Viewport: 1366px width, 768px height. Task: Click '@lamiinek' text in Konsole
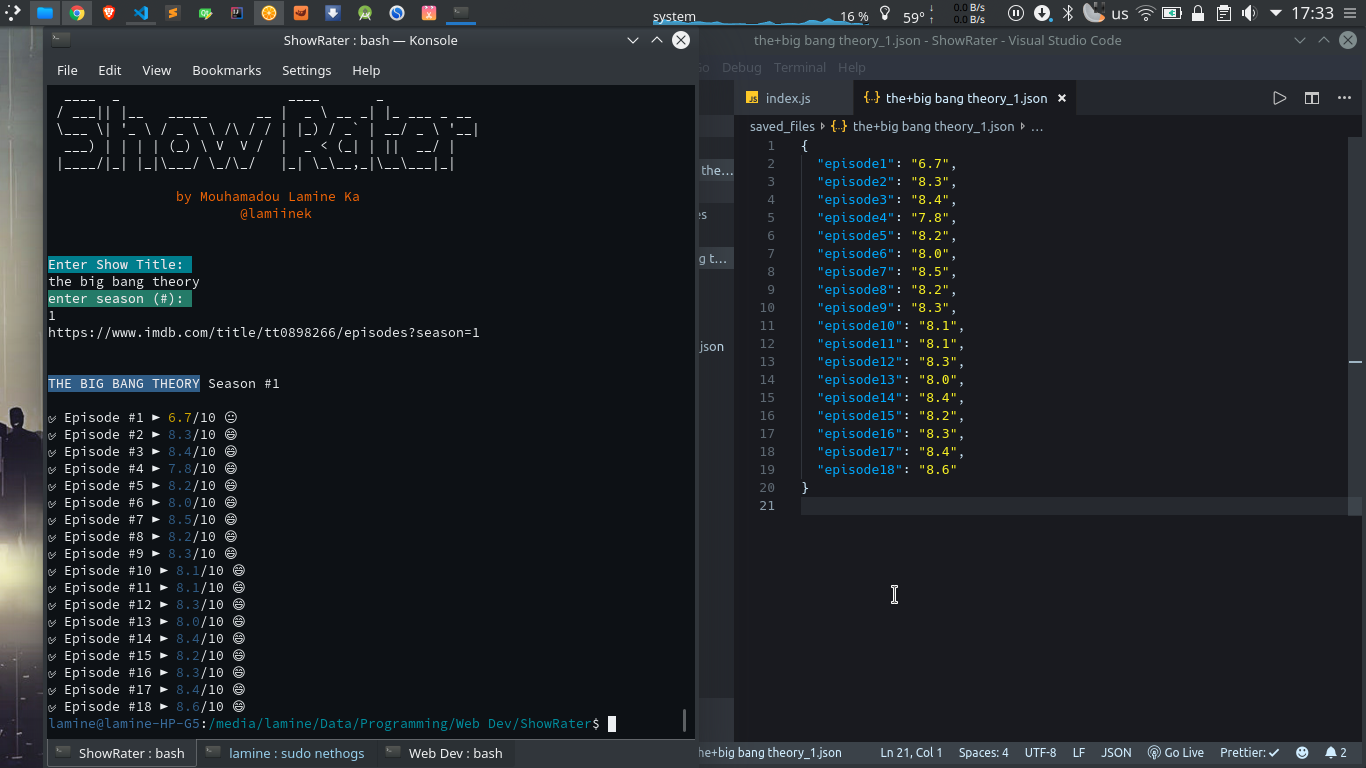[x=276, y=213]
